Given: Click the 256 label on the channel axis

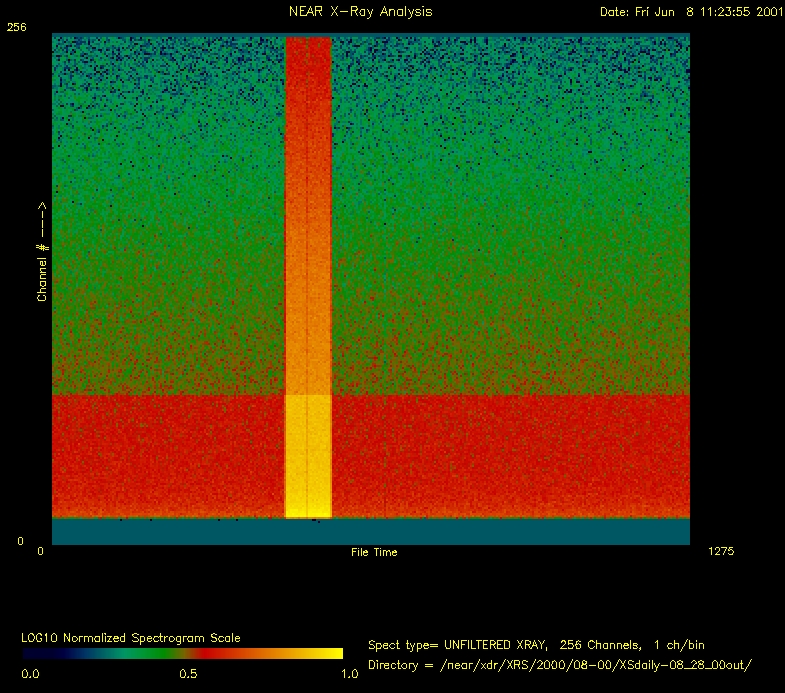Looking at the screenshot, I should tap(16, 28).
